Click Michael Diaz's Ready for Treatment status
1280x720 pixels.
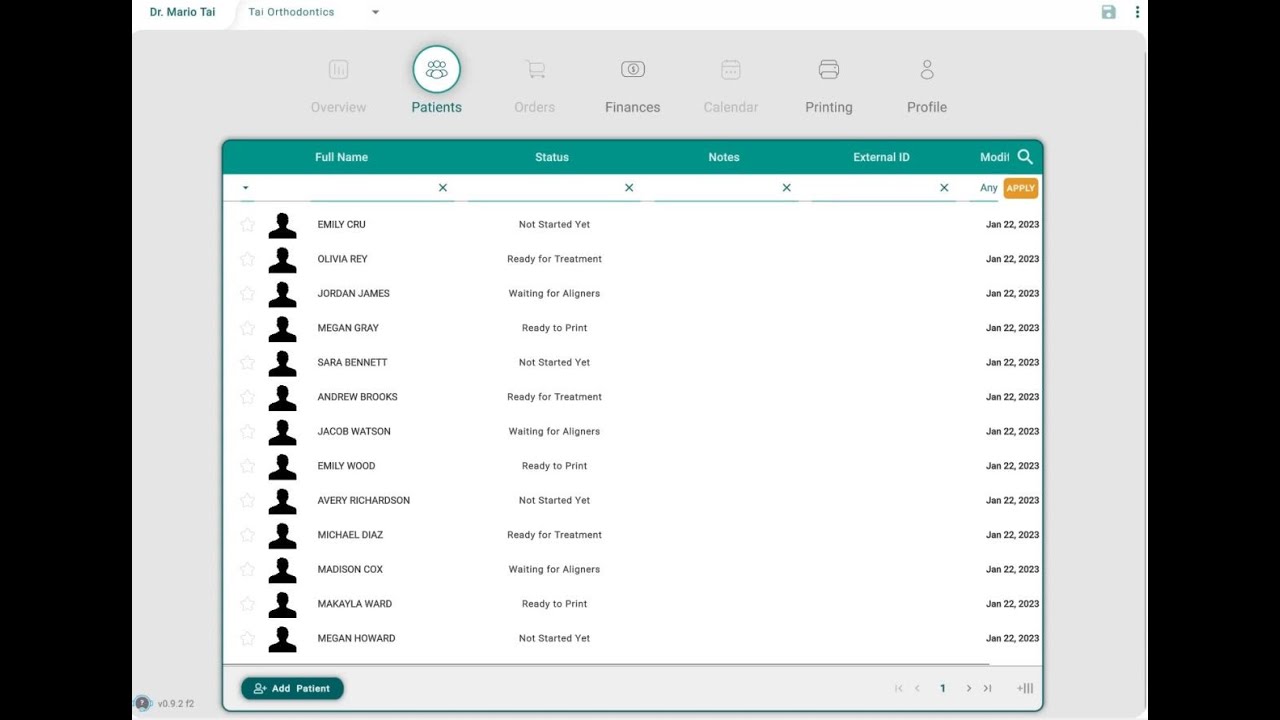[554, 535]
